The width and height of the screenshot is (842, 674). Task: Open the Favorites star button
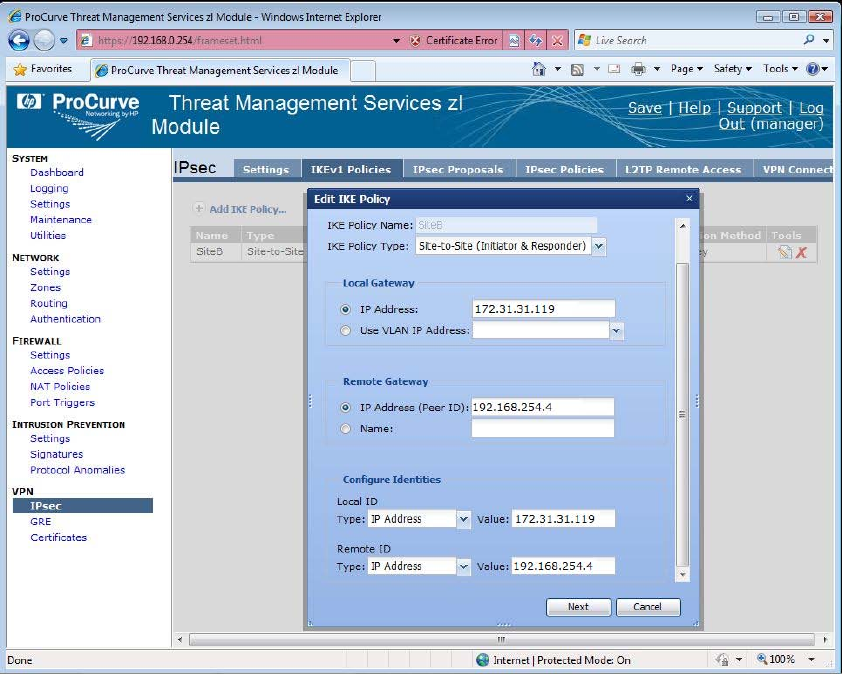click(43, 69)
